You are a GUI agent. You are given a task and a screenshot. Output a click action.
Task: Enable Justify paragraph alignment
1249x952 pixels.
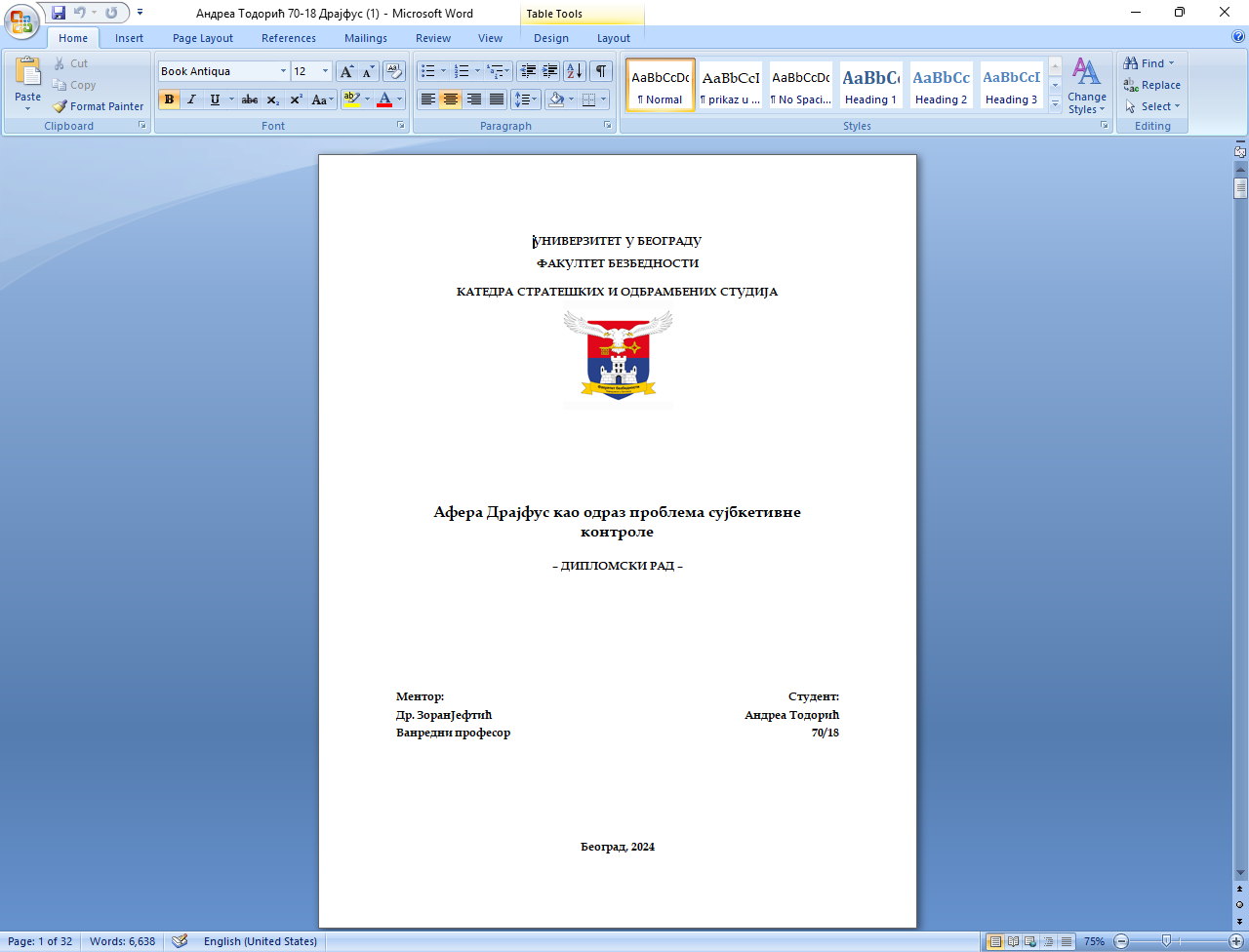pos(497,99)
